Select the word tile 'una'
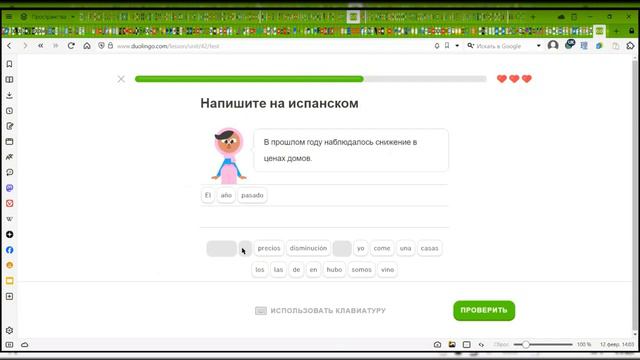 (x=405, y=248)
